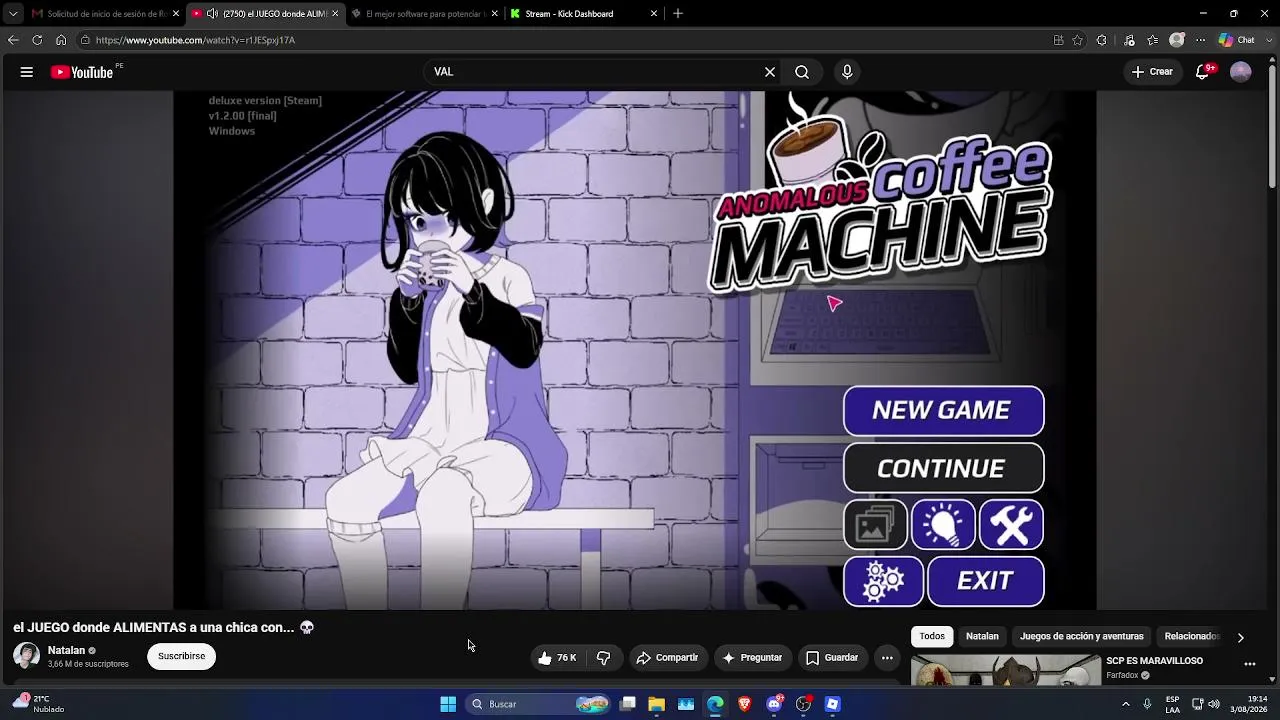Screen dimensions: 1280x720
Task: Open the Natalan channel name link
Action: coord(66,650)
